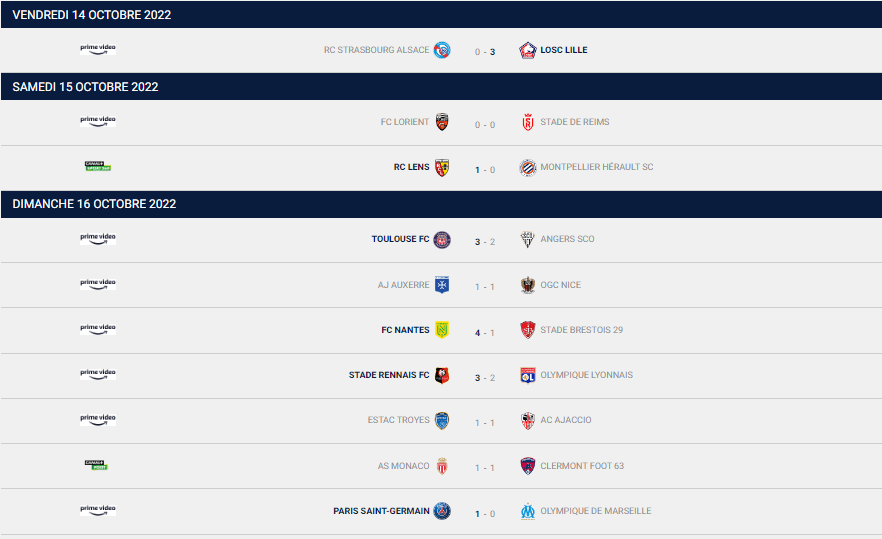Click the Paris Saint-Germain crest
This screenshot has height=539, width=882.
pos(441,511)
